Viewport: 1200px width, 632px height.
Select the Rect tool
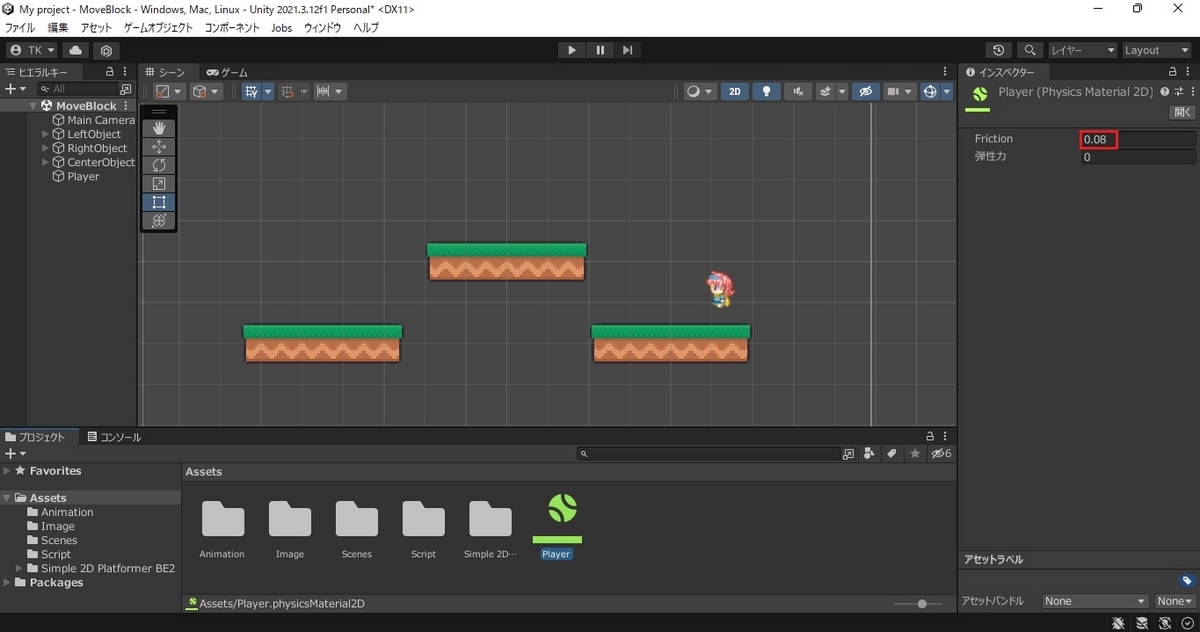[x=159, y=202]
